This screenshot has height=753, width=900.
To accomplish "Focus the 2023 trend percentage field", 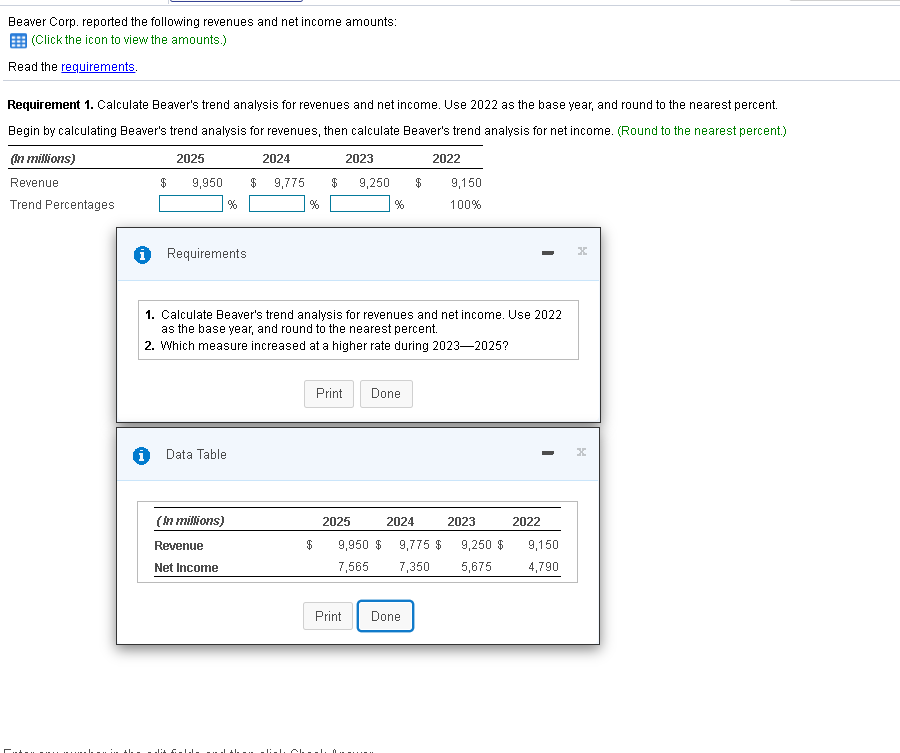I will tap(360, 204).
